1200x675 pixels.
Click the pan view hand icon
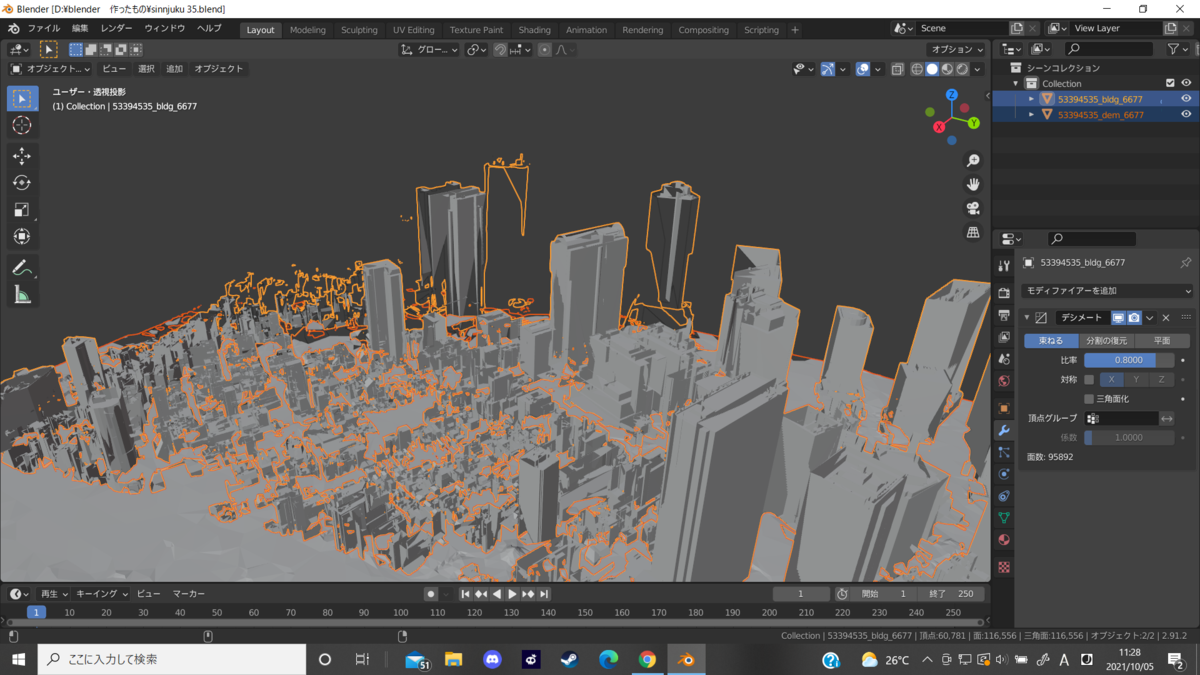click(973, 184)
